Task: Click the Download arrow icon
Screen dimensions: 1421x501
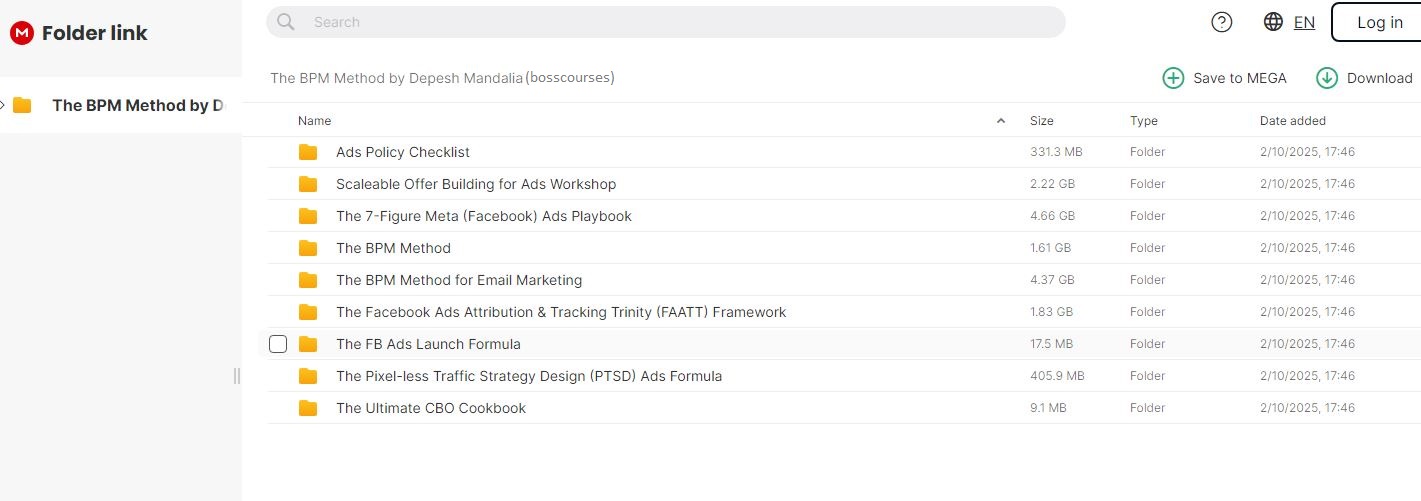Action: click(1327, 78)
